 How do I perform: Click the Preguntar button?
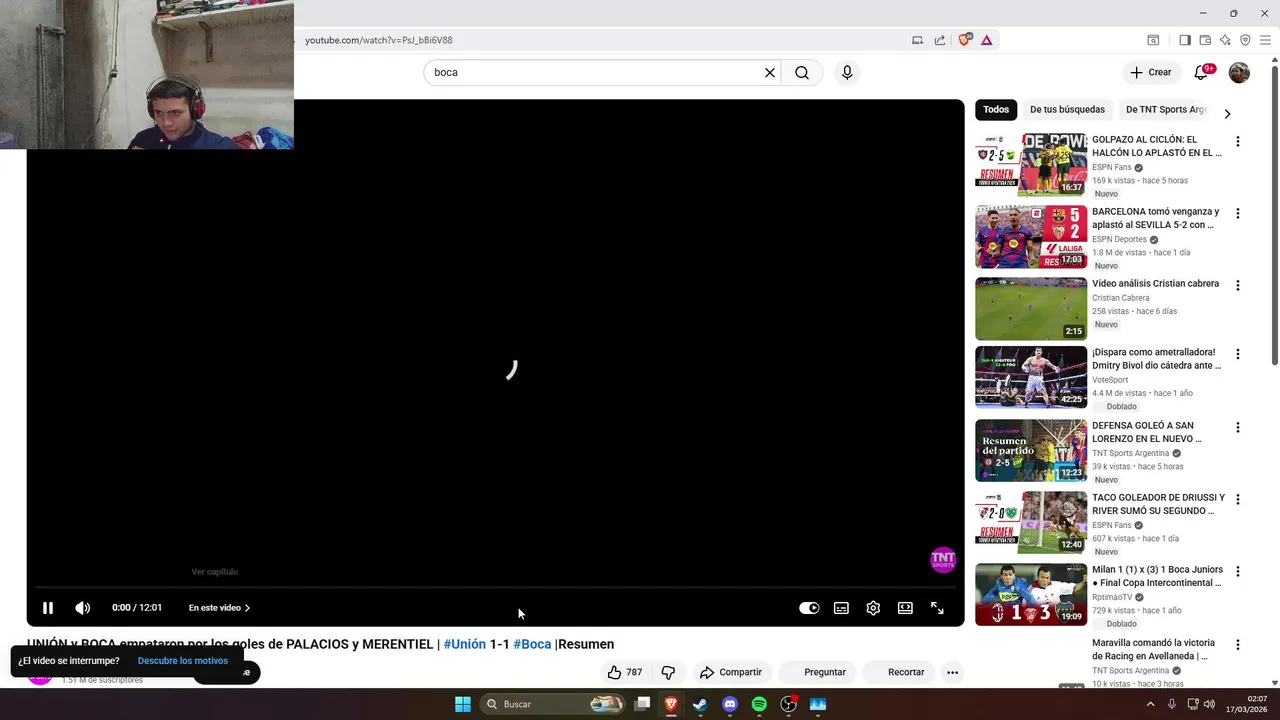pos(815,672)
